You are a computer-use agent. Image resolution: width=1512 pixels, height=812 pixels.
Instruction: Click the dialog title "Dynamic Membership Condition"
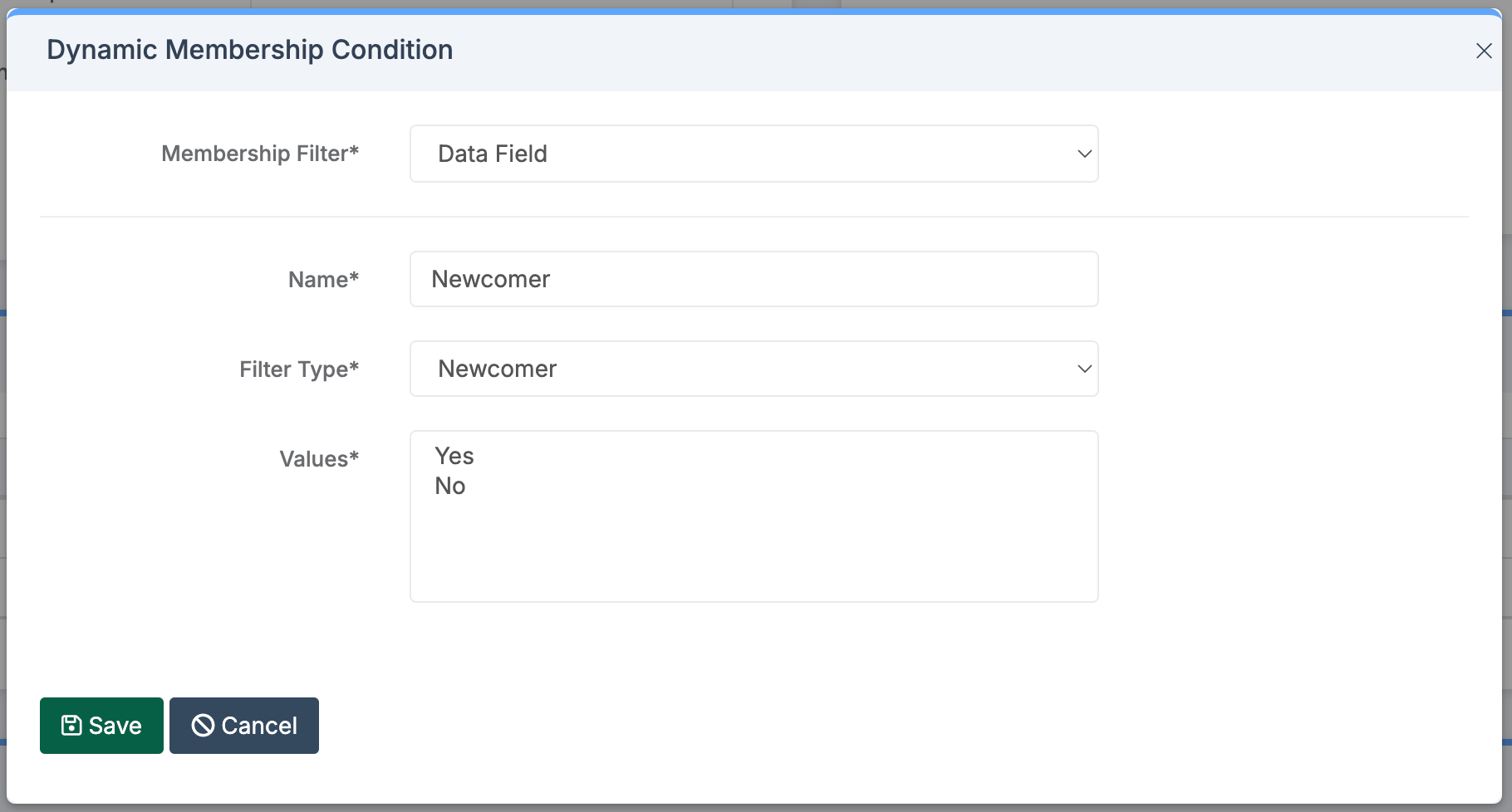pyautogui.click(x=249, y=50)
